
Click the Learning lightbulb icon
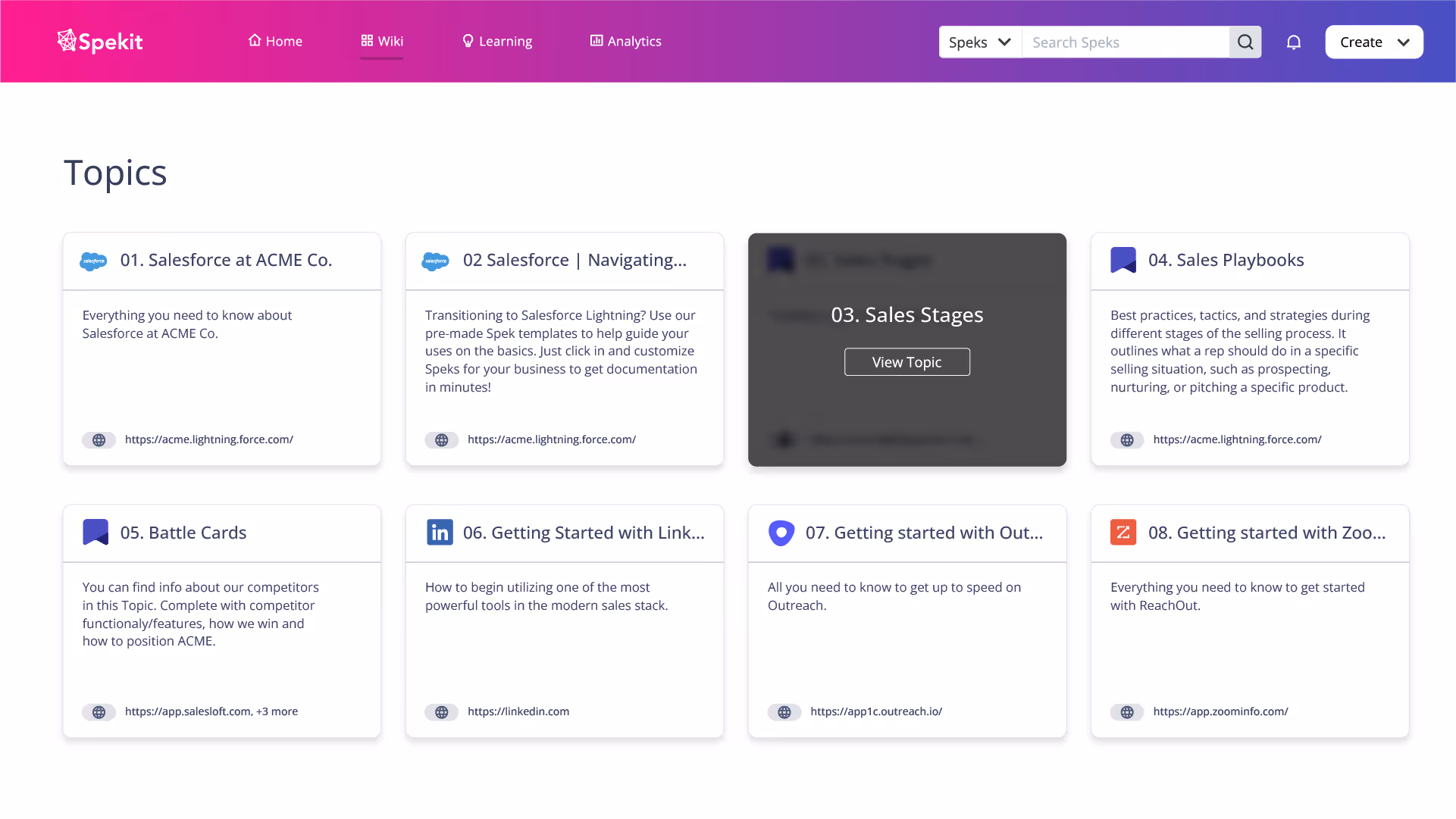coord(468,41)
